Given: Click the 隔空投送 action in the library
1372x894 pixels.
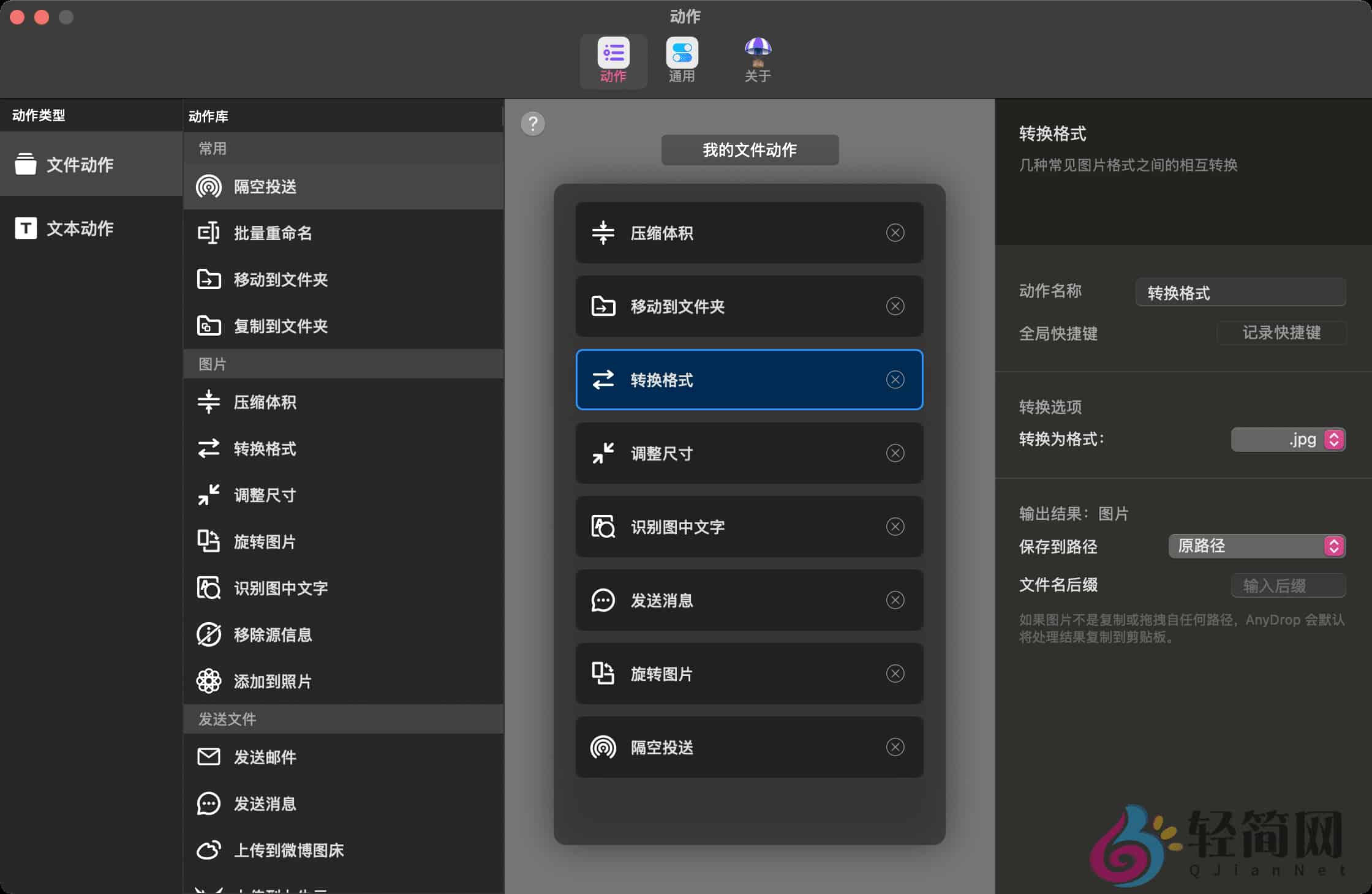Looking at the screenshot, I should click(x=265, y=187).
